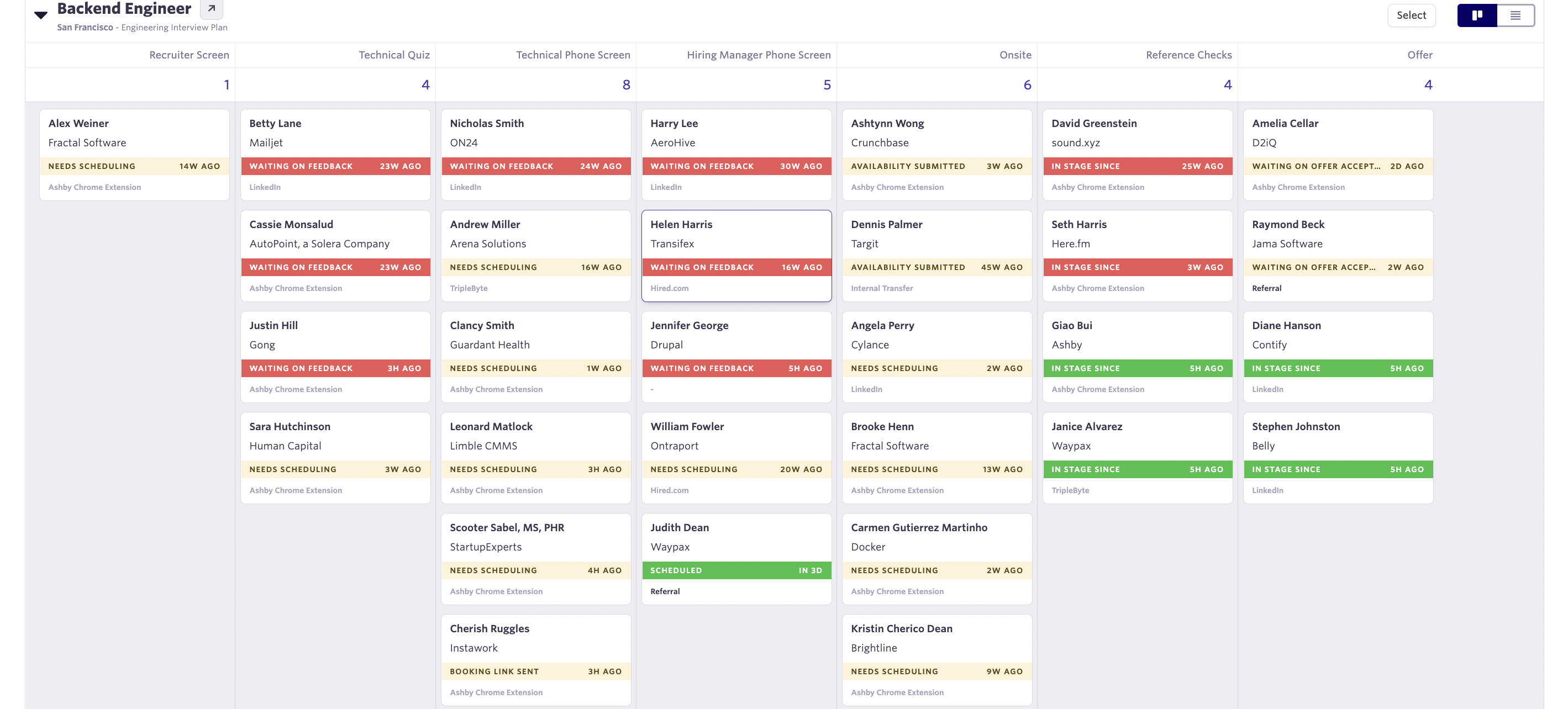This screenshot has height=709, width=1568.
Task: Open Justin Hill candidate card
Action: pyautogui.click(x=335, y=357)
